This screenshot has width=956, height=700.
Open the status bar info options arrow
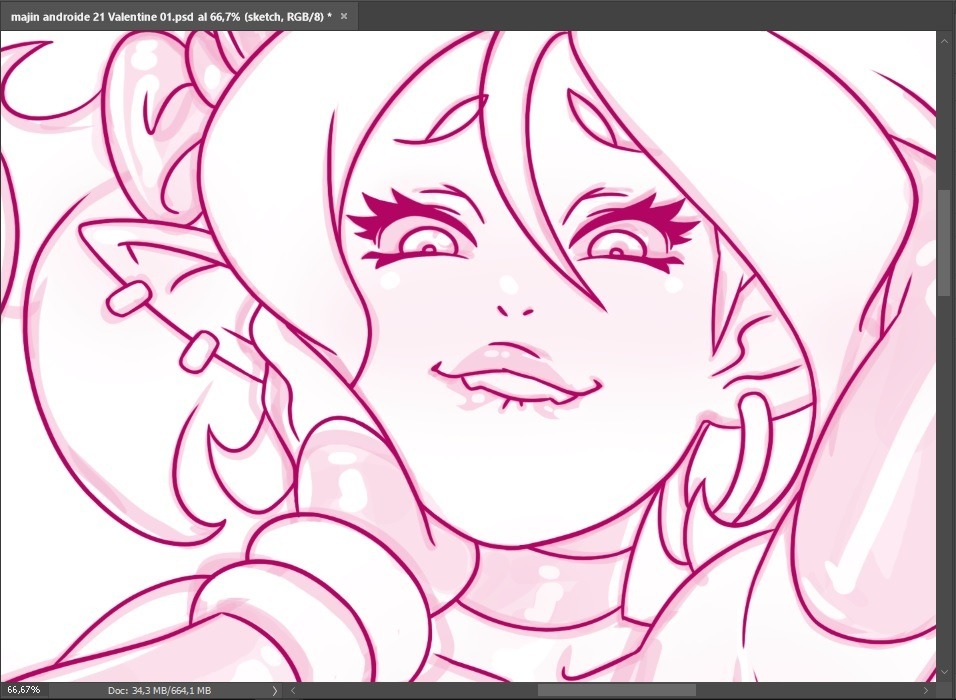click(x=274, y=690)
